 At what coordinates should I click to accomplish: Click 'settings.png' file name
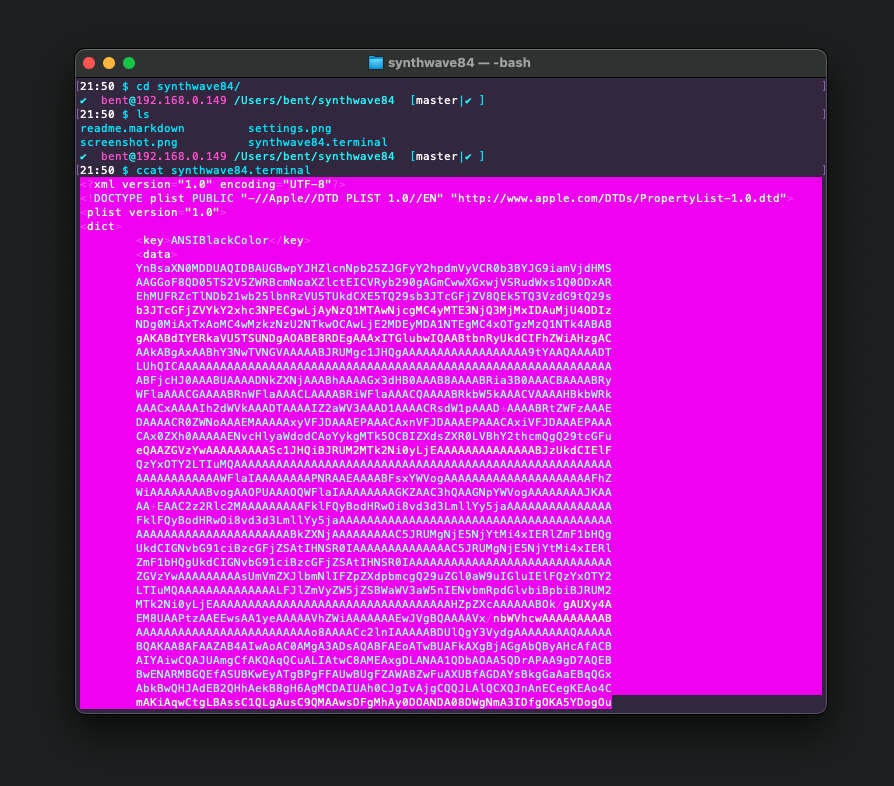coord(290,128)
